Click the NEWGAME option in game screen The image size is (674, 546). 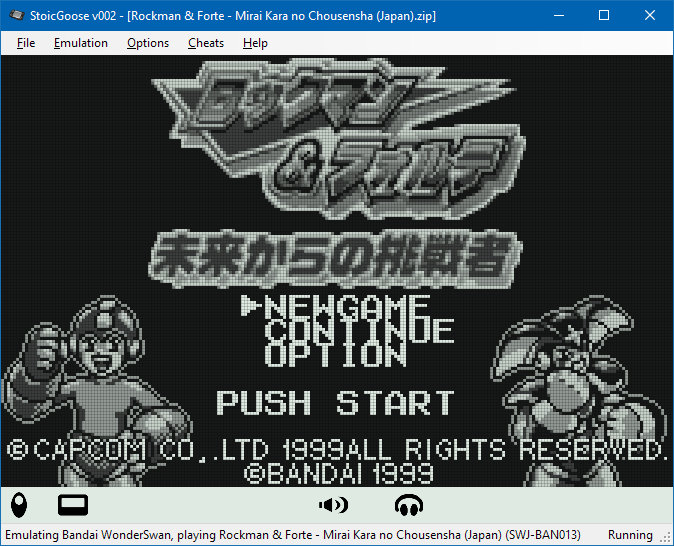[x=347, y=306]
